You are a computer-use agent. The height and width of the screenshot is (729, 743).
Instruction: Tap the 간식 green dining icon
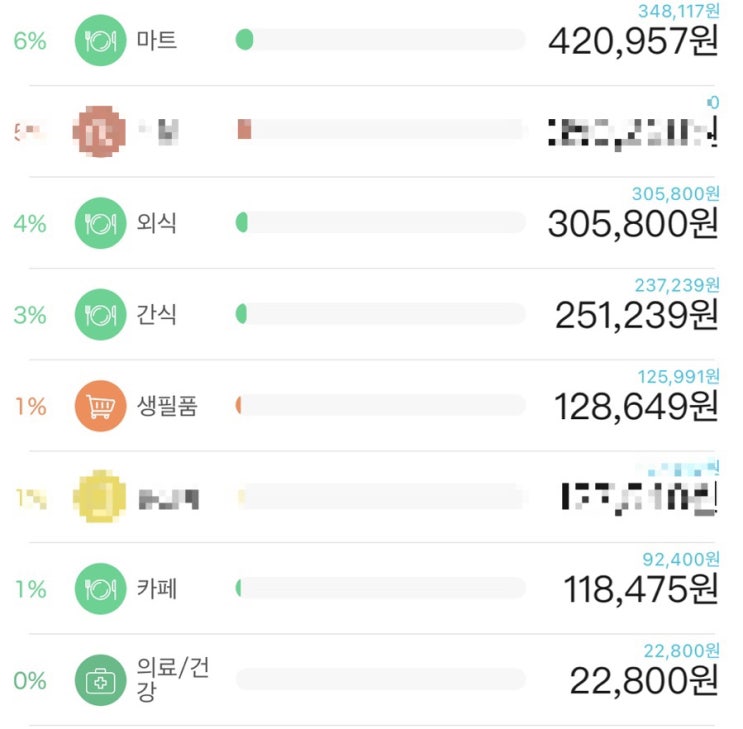pos(100,314)
